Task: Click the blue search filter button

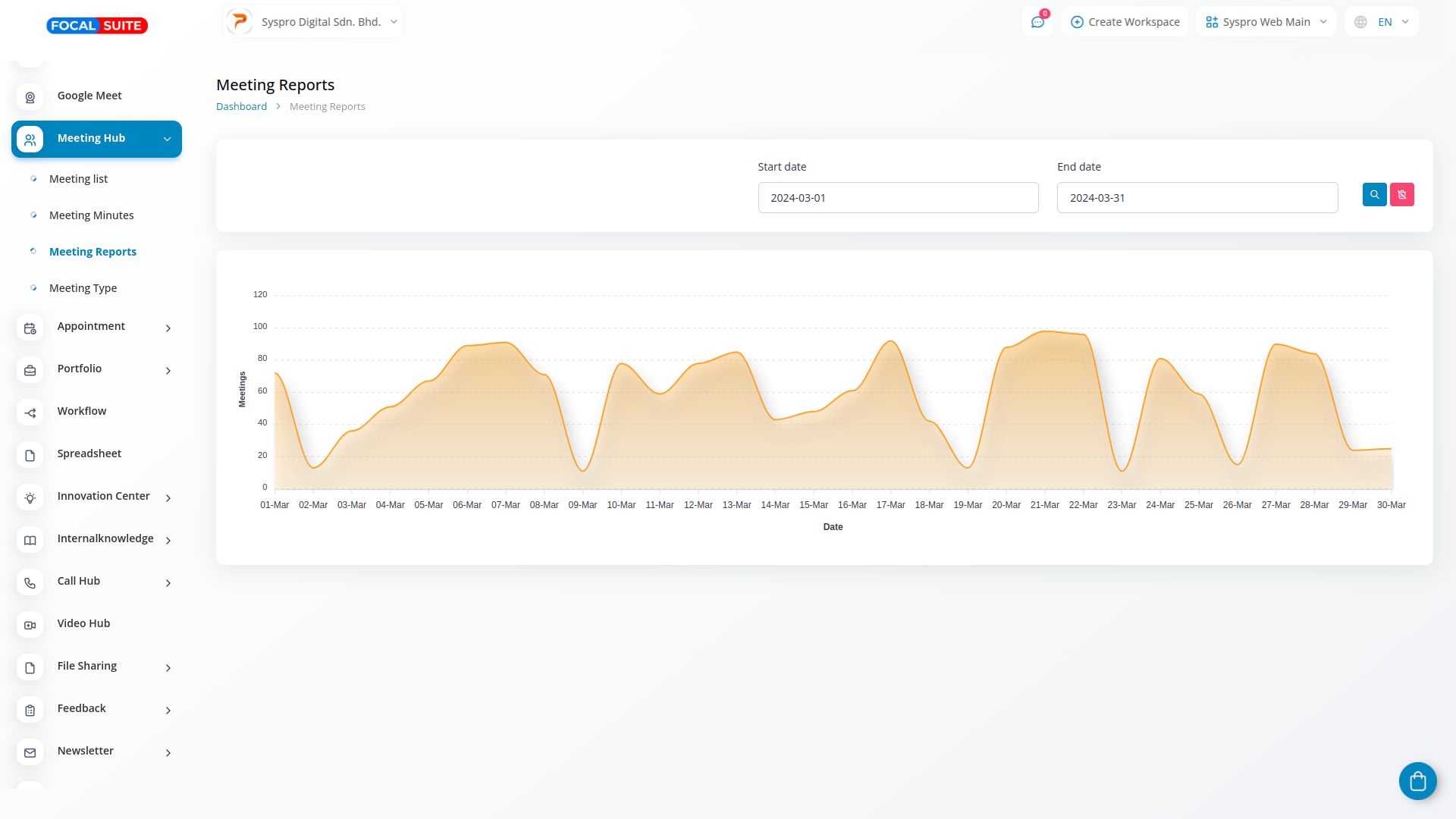Action: (x=1374, y=195)
